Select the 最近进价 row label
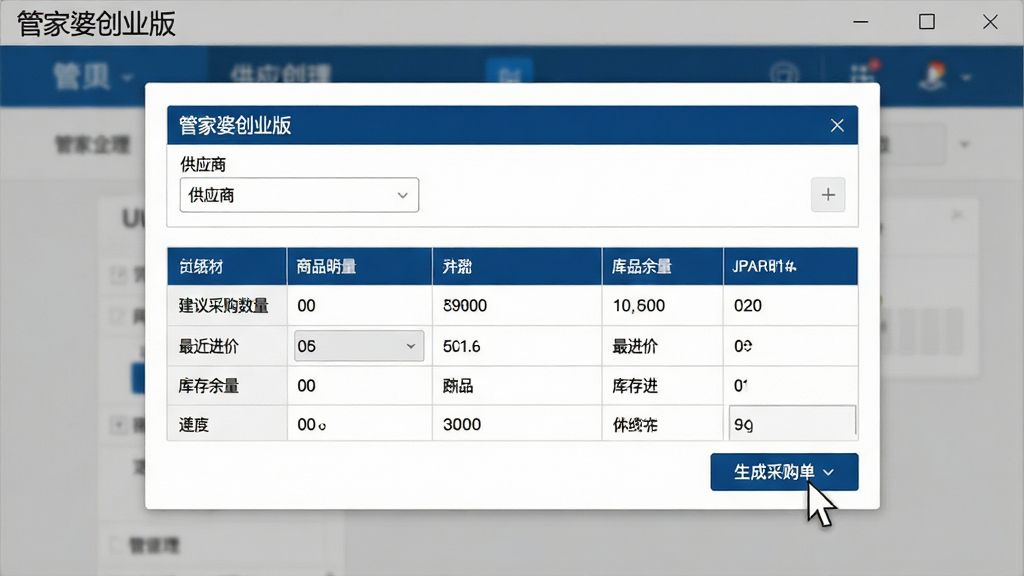Image resolution: width=1024 pixels, height=576 pixels. click(x=208, y=346)
